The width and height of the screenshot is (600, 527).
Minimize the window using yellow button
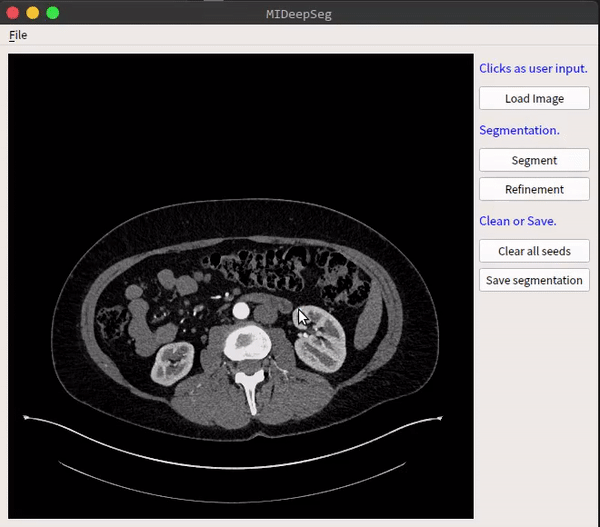click(33, 13)
